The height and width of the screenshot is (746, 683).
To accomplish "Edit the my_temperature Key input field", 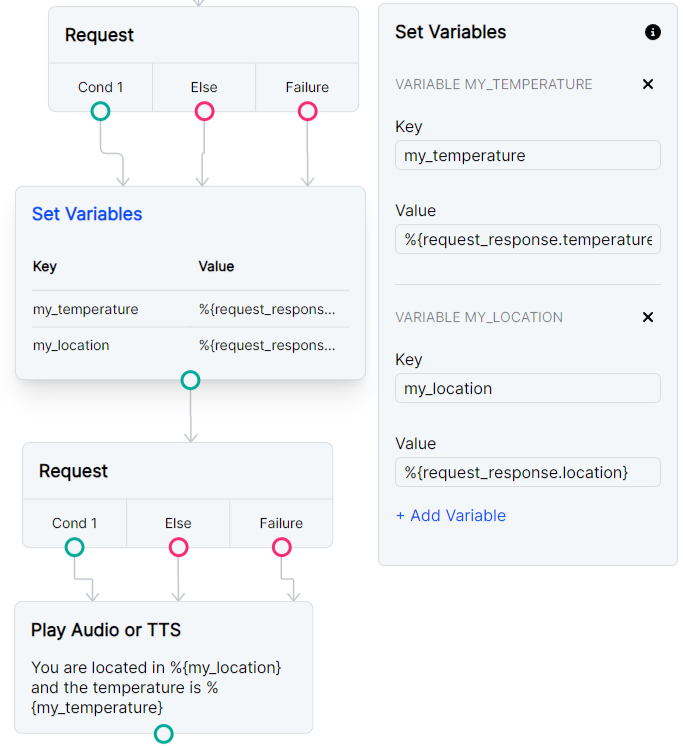I will (527, 156).
